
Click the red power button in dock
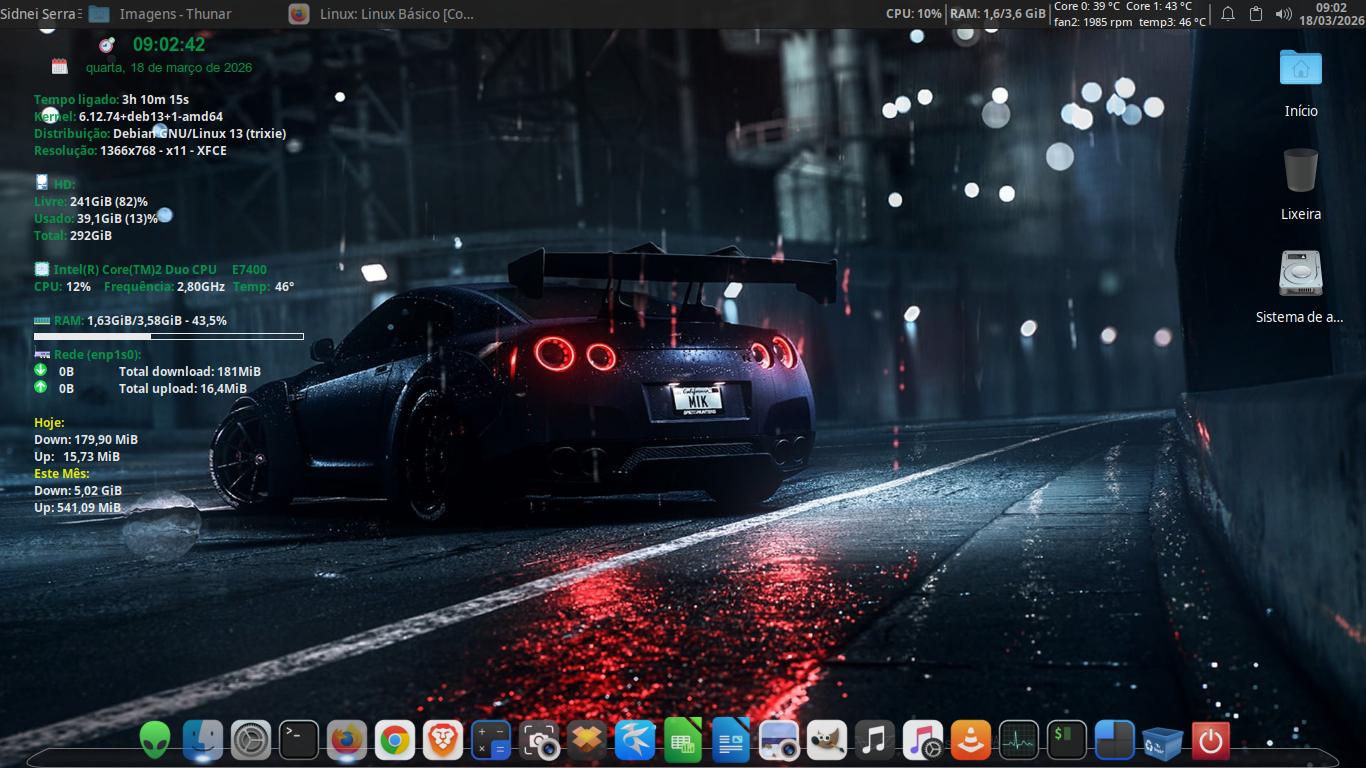[1210, 741]
